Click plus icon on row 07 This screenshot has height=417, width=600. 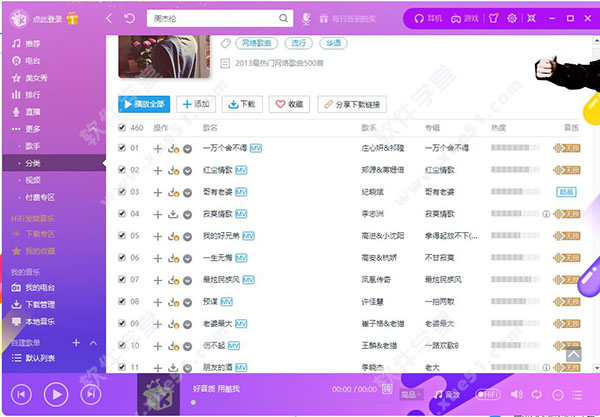[158, 280]
